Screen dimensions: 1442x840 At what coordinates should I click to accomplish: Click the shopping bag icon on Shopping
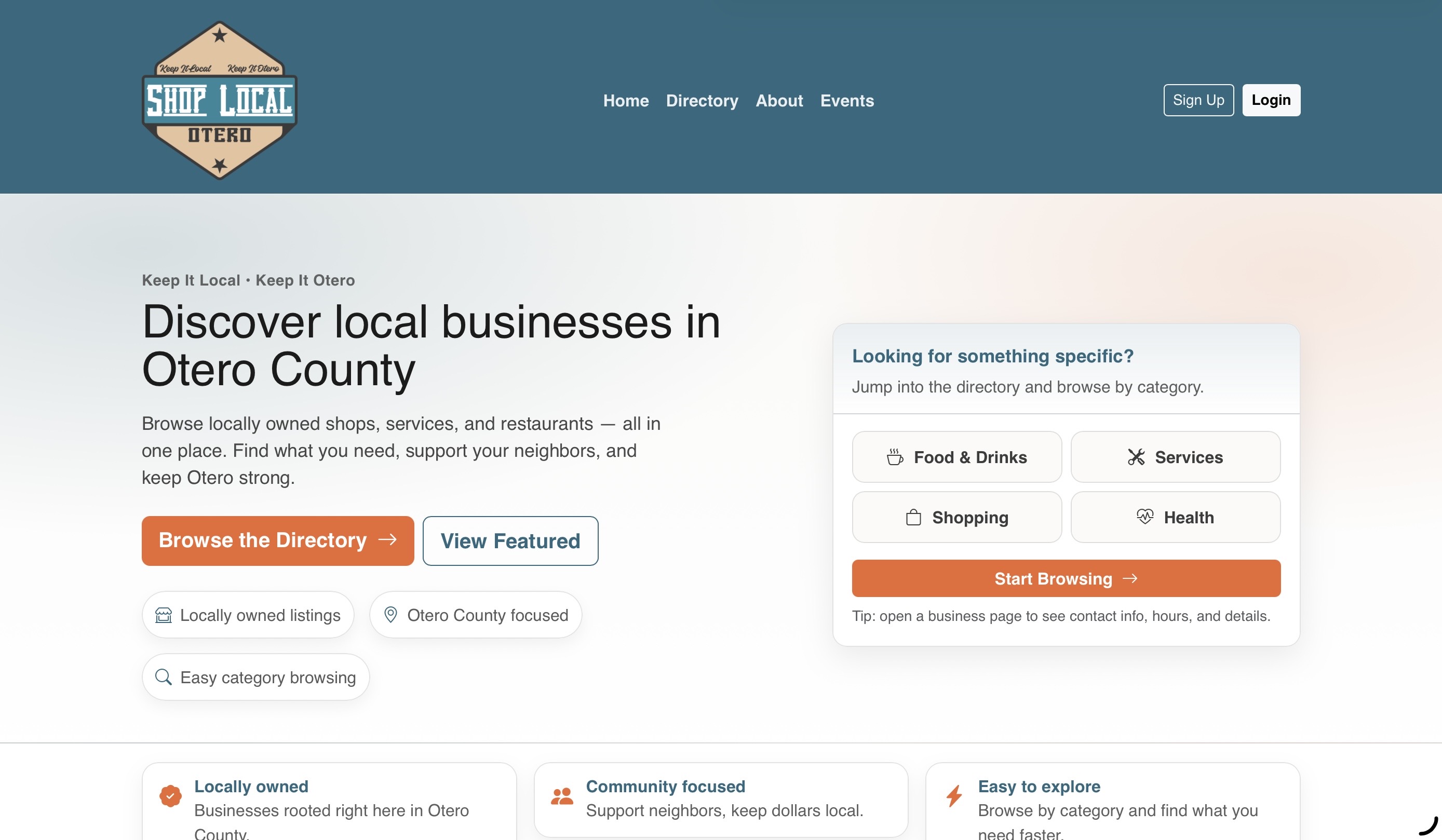point(912,517)
